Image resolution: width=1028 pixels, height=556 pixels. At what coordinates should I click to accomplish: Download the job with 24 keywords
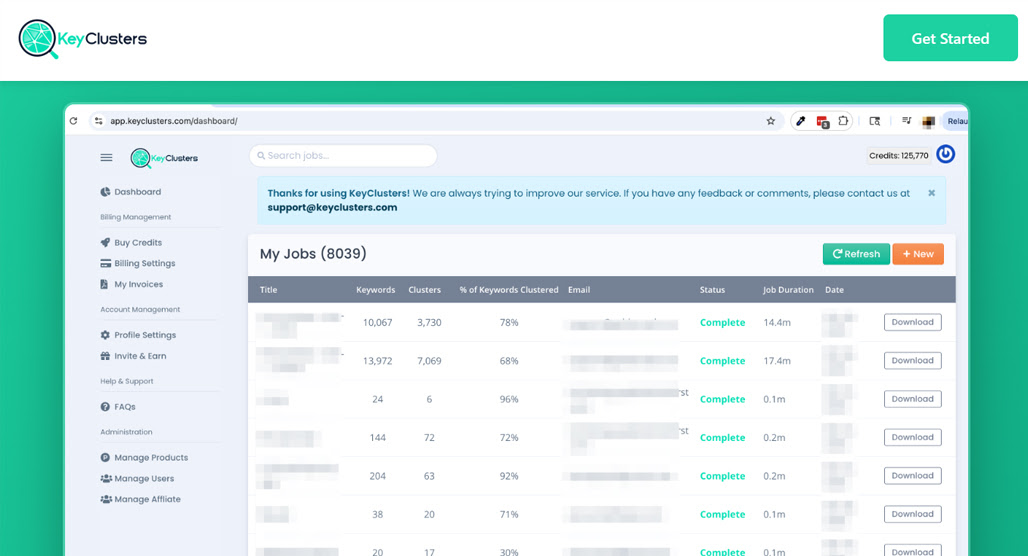click(x=913, y=399)
